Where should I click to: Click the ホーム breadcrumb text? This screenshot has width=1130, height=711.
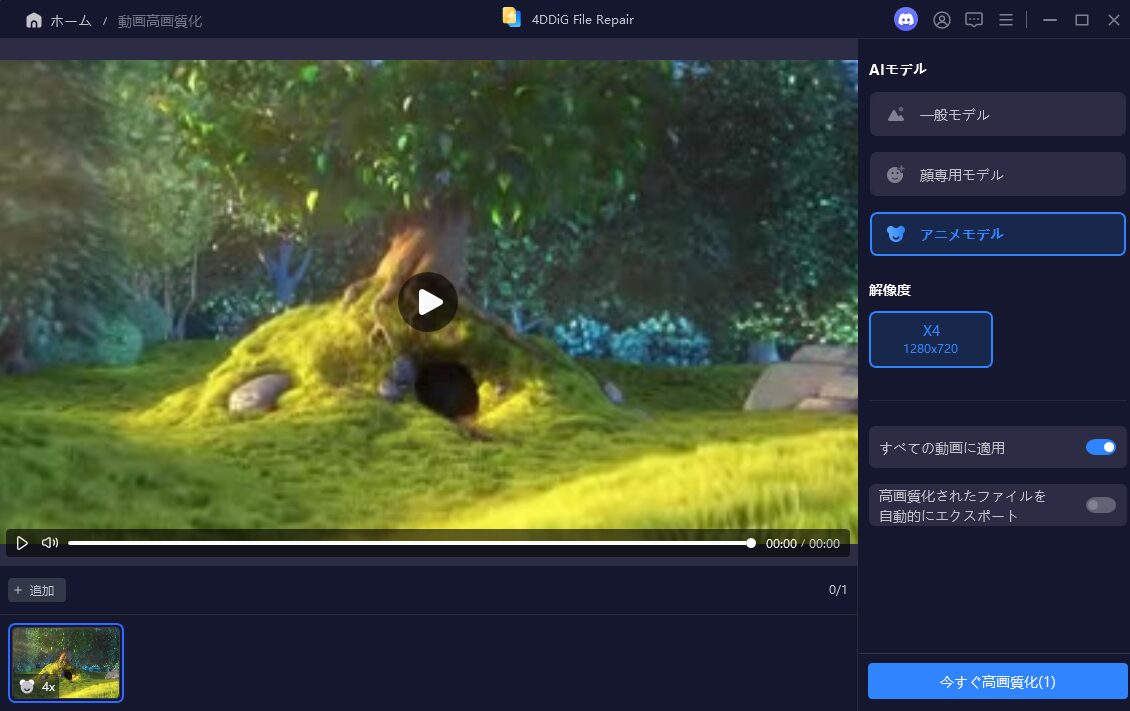71,21
